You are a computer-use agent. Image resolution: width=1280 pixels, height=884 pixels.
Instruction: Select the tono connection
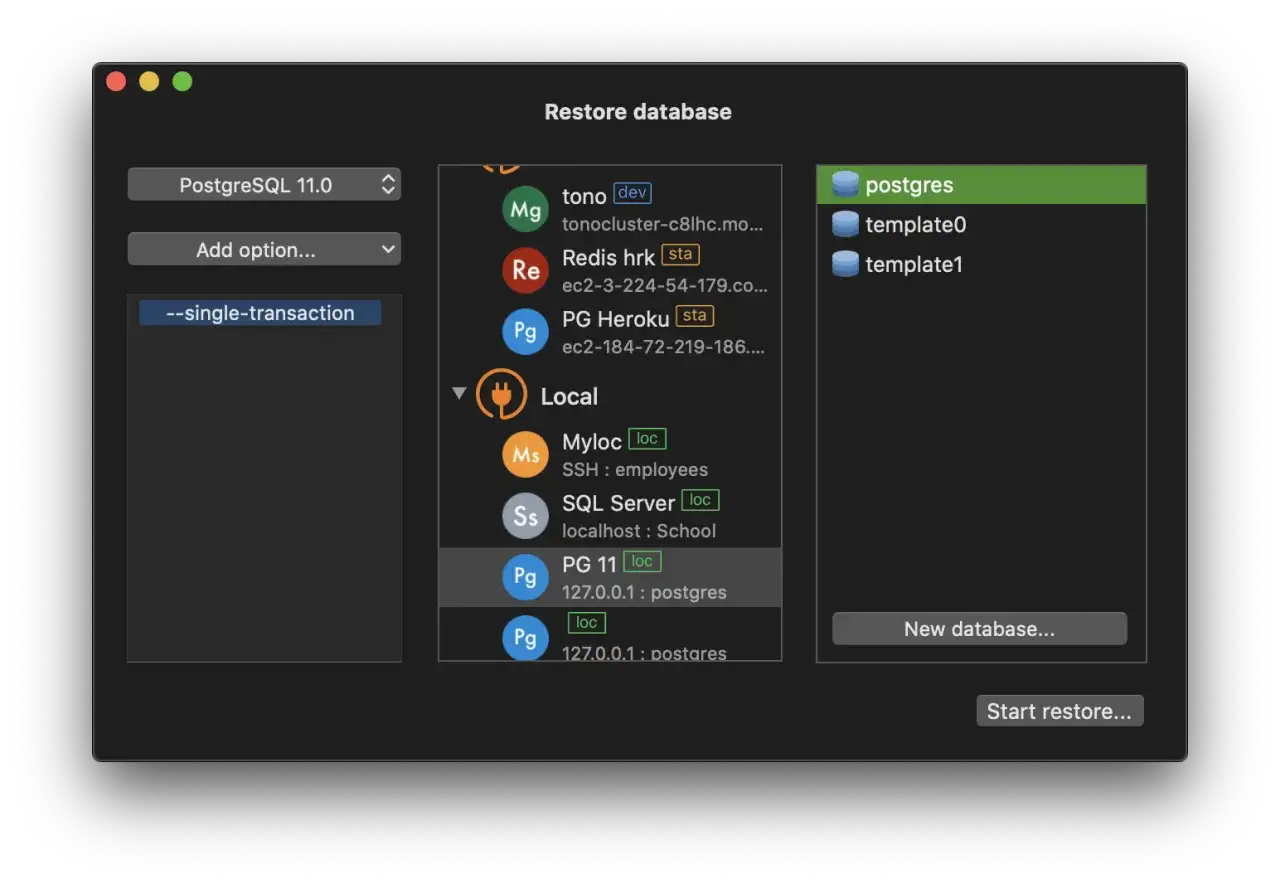tap(610, 209)
